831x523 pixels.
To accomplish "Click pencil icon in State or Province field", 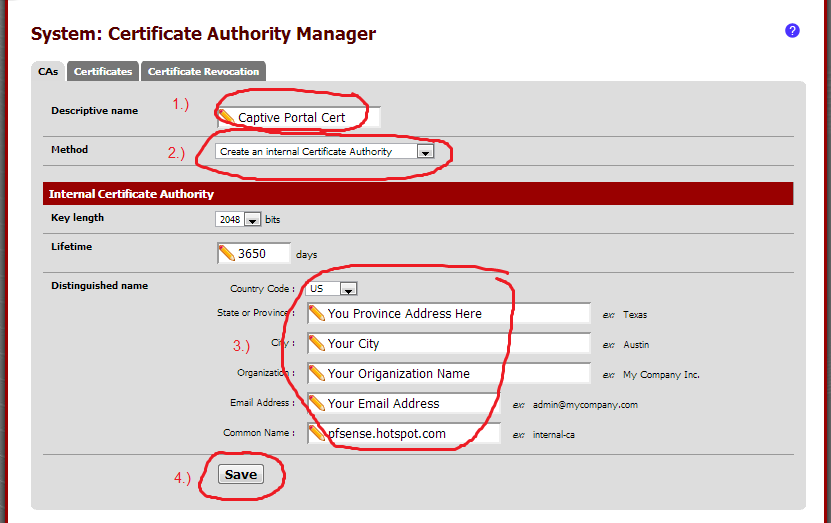I will tap(317, 313).
